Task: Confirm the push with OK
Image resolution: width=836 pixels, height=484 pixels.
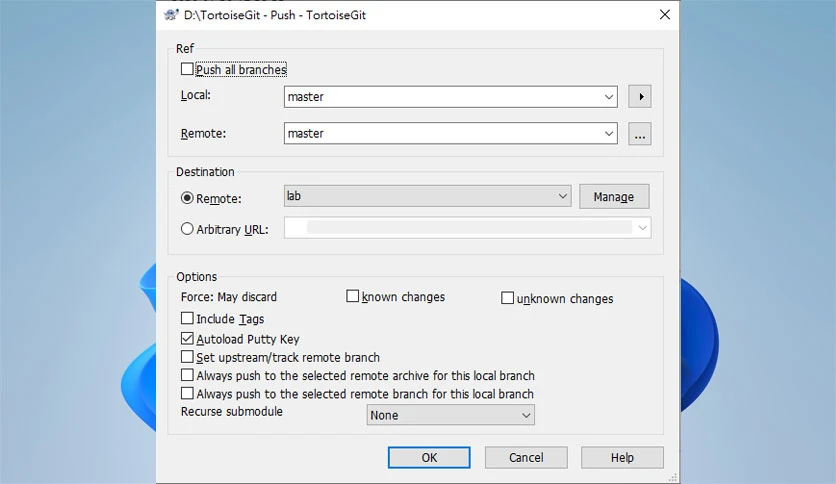Action: pos(429,457)
